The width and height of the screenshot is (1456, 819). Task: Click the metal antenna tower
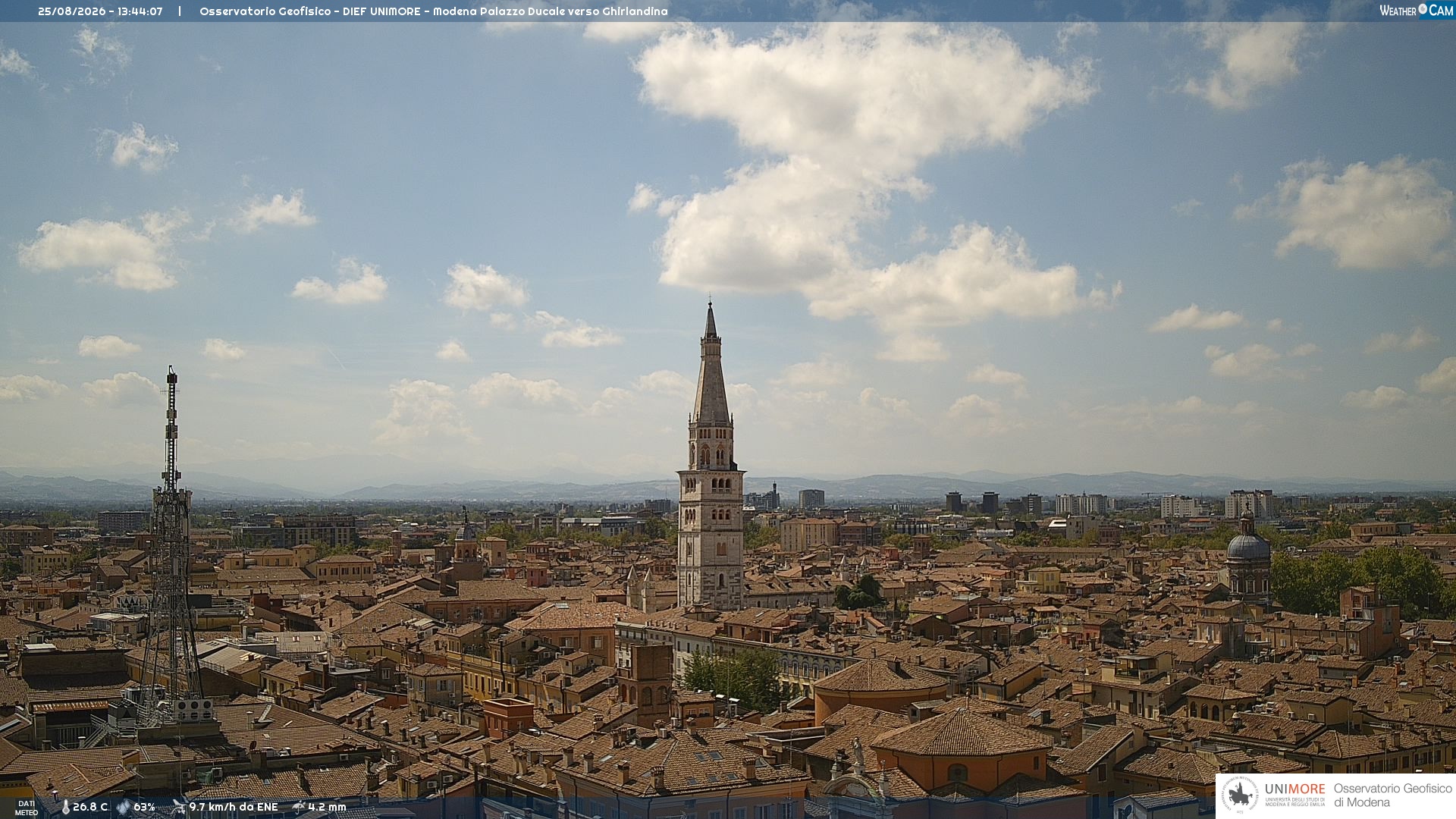(171, 546)
